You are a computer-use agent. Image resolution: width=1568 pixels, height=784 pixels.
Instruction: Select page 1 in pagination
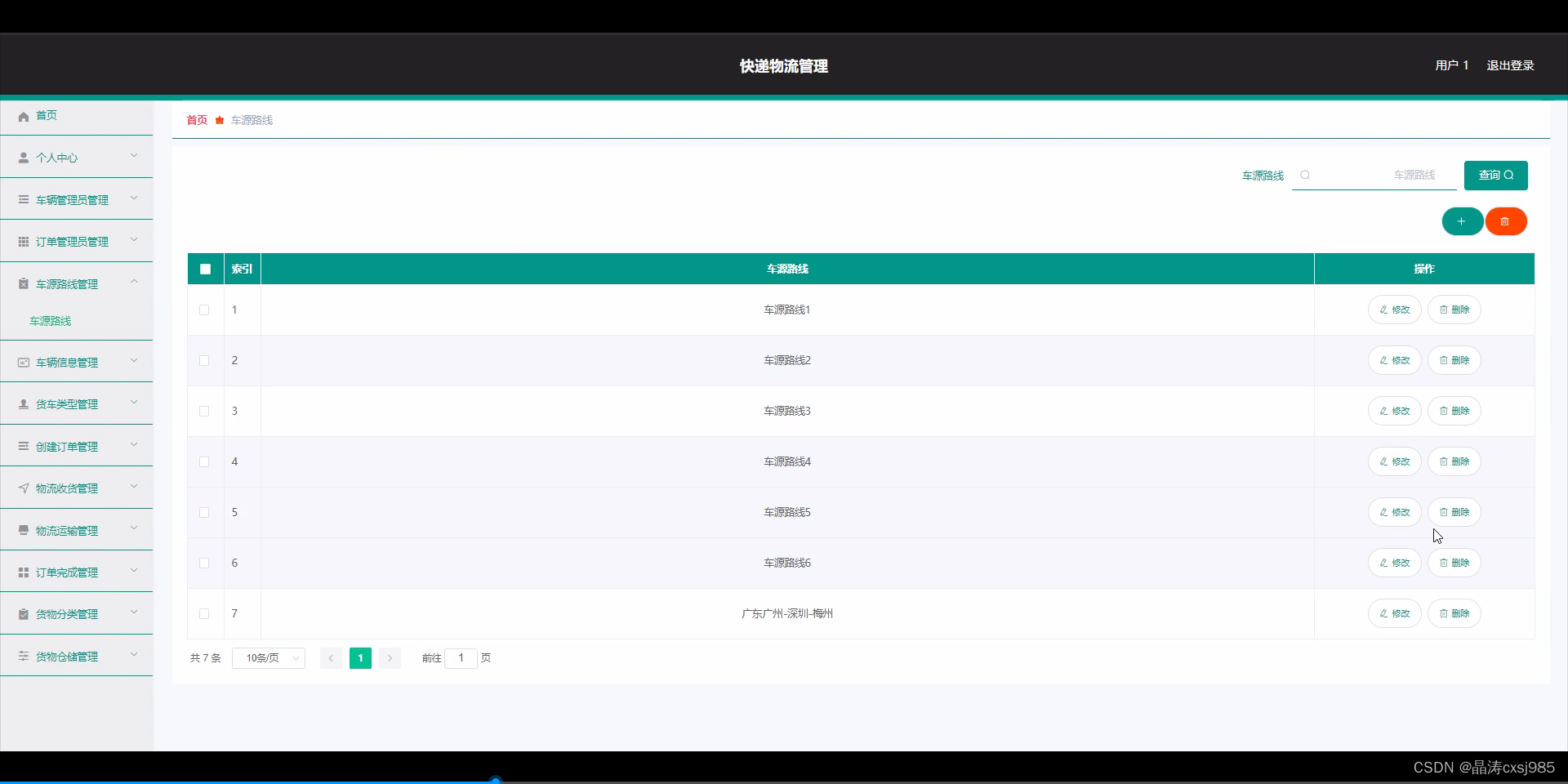tap(360, 658)
